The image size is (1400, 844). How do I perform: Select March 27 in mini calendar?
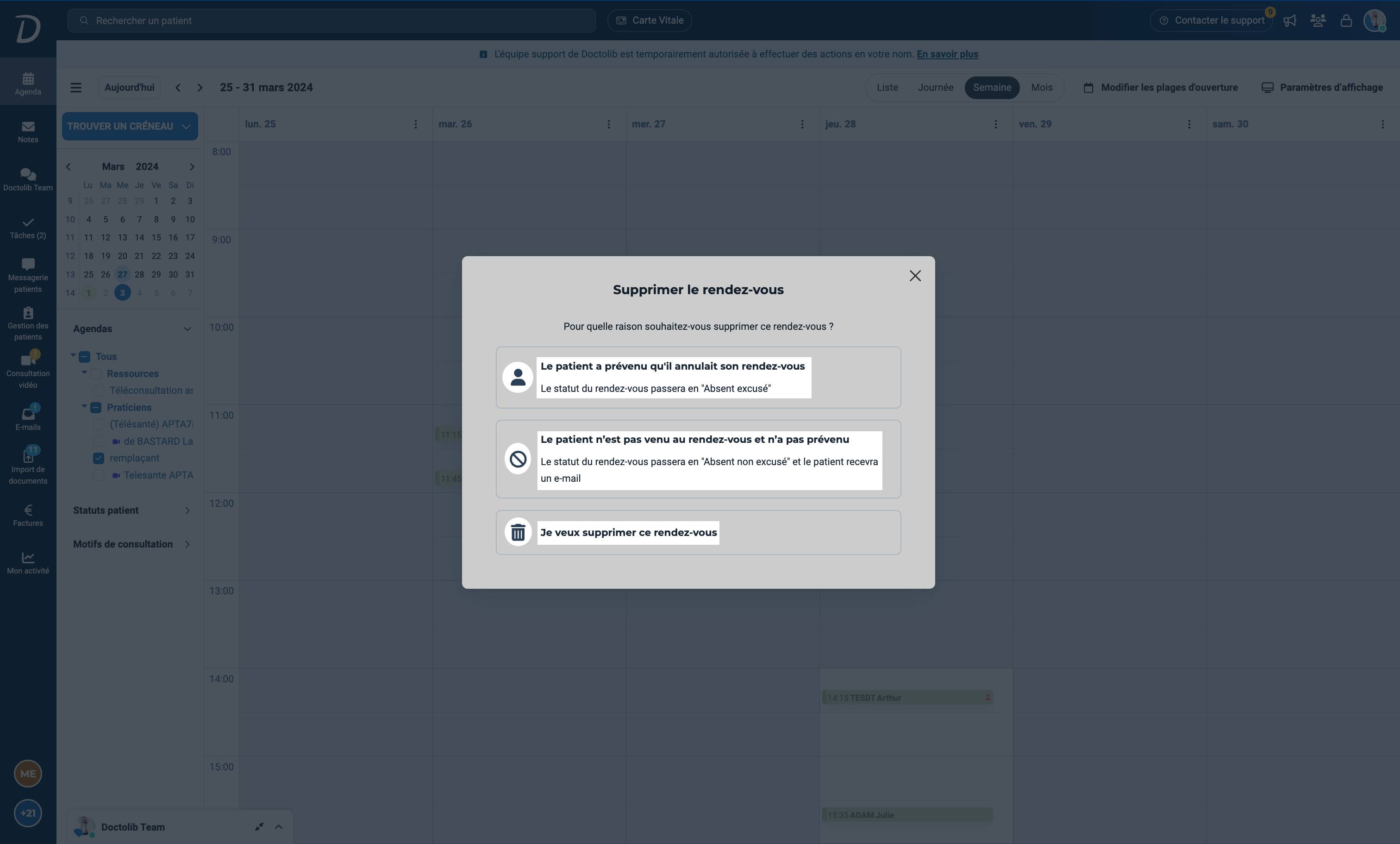[122, 275]
